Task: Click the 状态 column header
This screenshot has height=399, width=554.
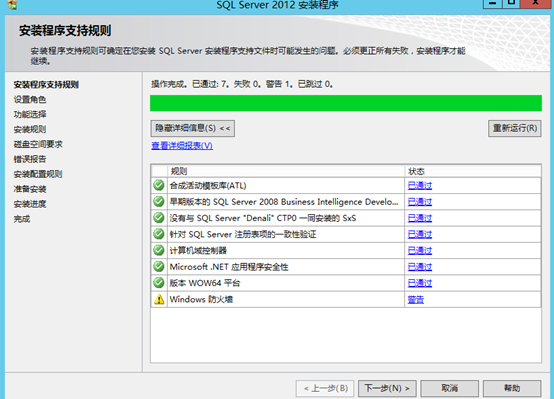Action: tap(472, 171)
